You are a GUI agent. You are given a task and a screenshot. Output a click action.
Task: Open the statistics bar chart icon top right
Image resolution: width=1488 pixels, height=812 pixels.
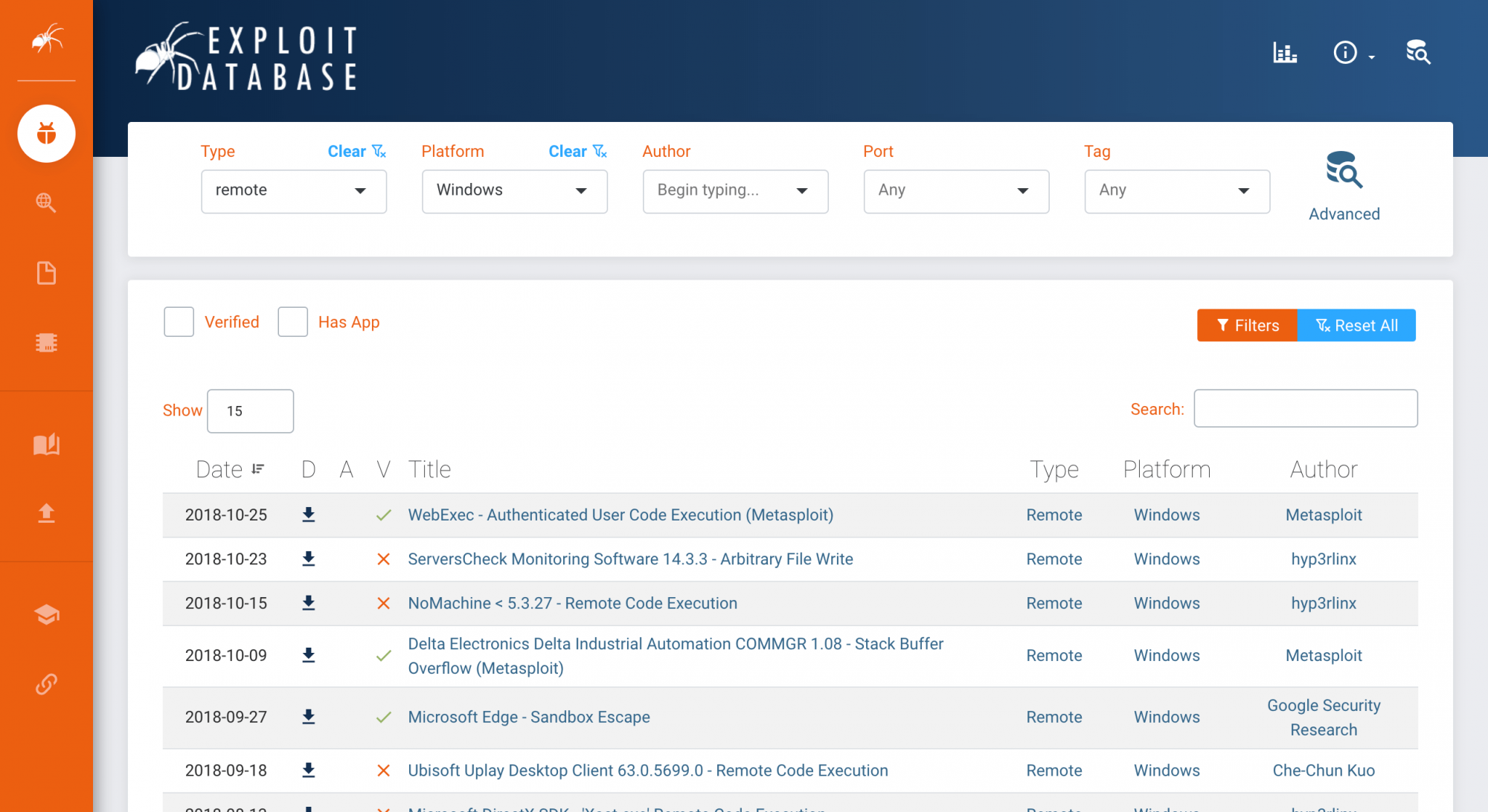click(1286, 52)
